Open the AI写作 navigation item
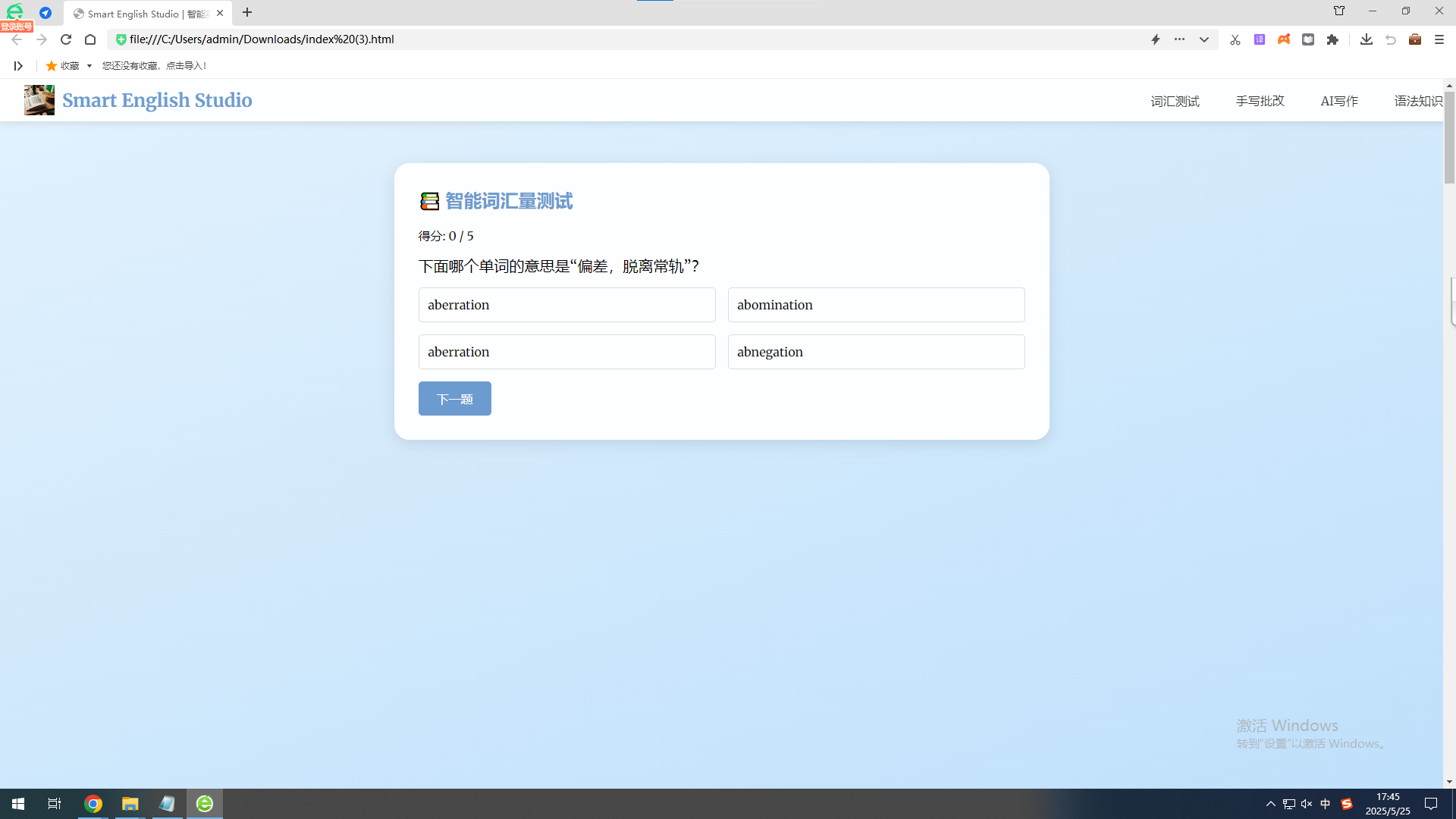Screen dimensions: 1456x819 point(1338,101)
